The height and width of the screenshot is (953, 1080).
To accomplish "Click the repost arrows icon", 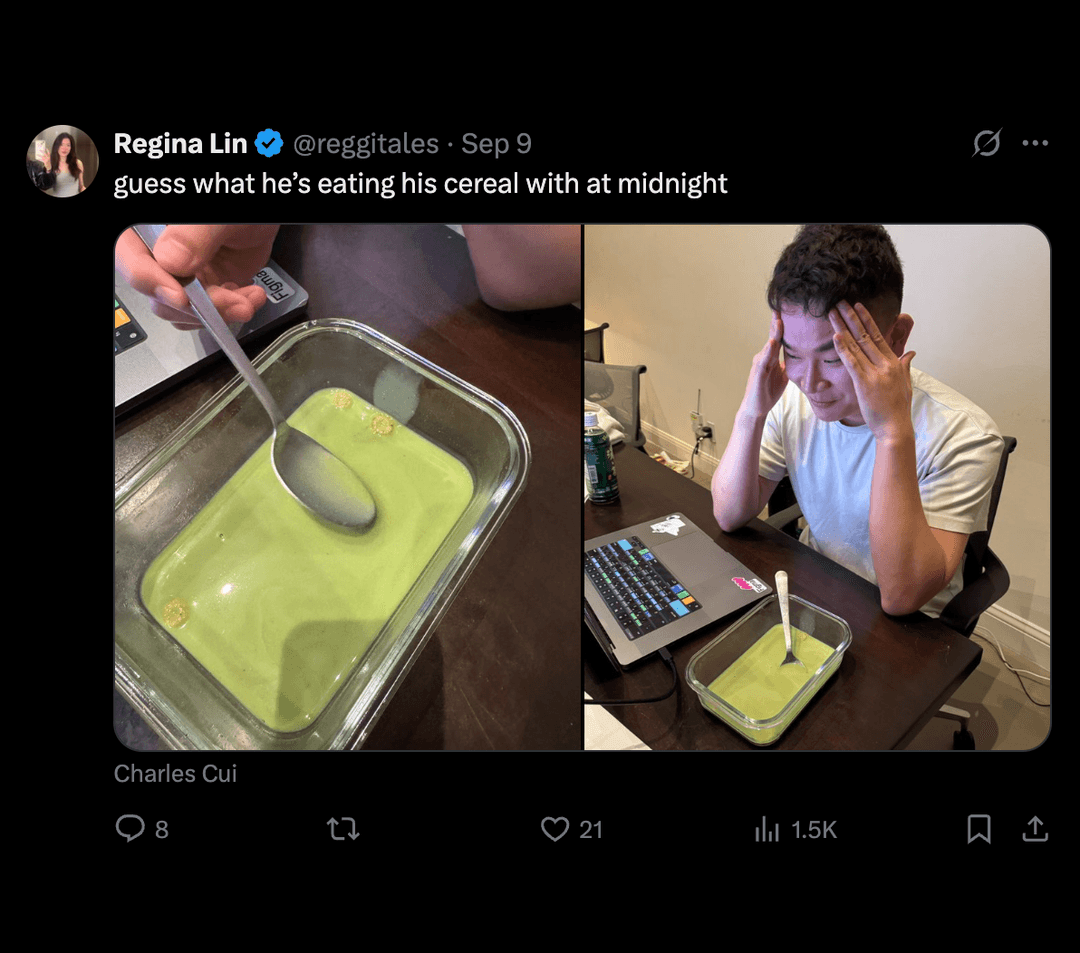I will 343,829.
